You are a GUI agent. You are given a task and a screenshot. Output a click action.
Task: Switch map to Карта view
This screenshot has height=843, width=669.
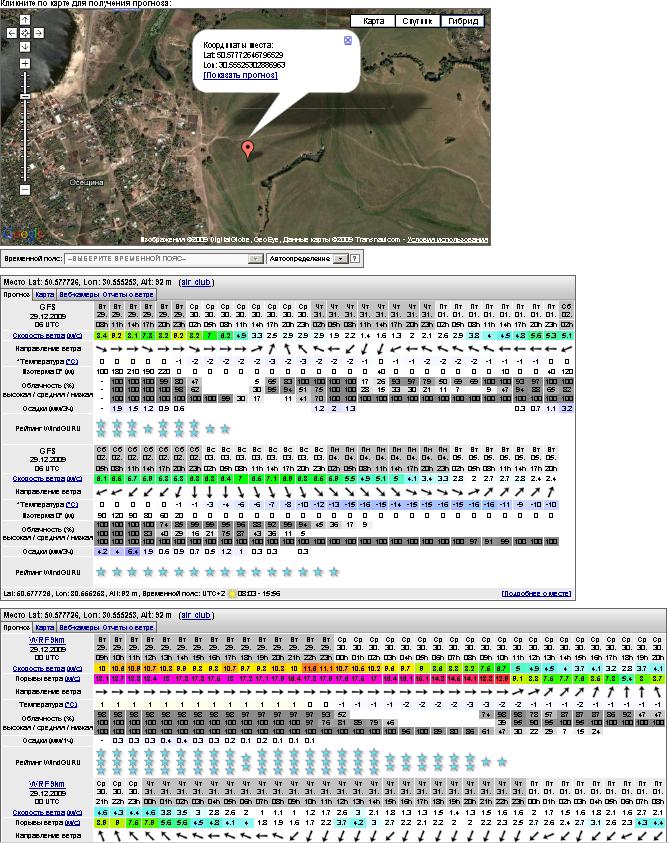pyautogui.click(x=373, y=21)
